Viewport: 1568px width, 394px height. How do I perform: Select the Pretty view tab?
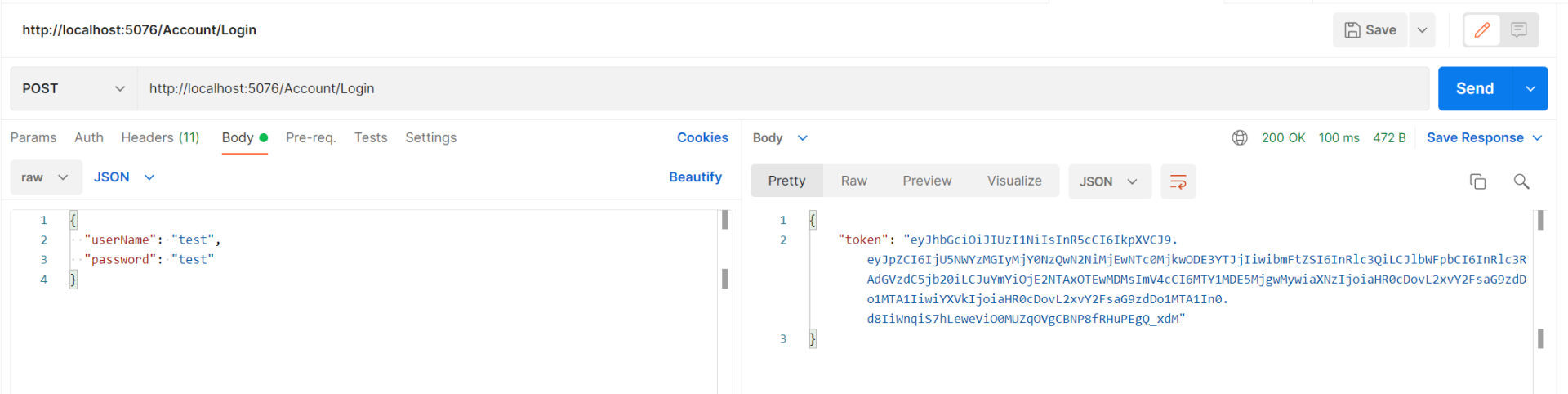(786, 181)
